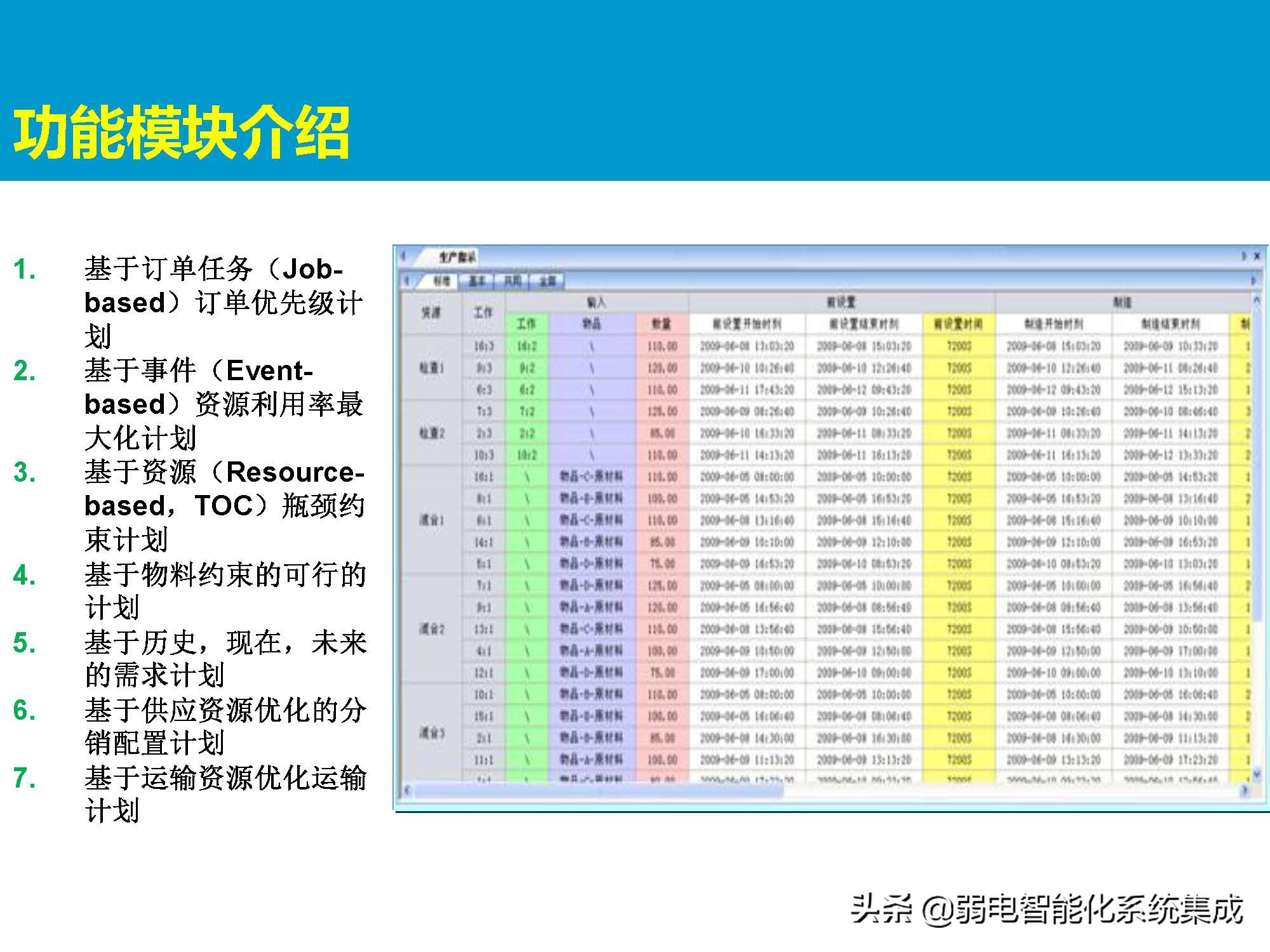This screenshot has height=952, width=1270.
Task: Switch to the 基本 sub-tab
Action: coord(477,281)
